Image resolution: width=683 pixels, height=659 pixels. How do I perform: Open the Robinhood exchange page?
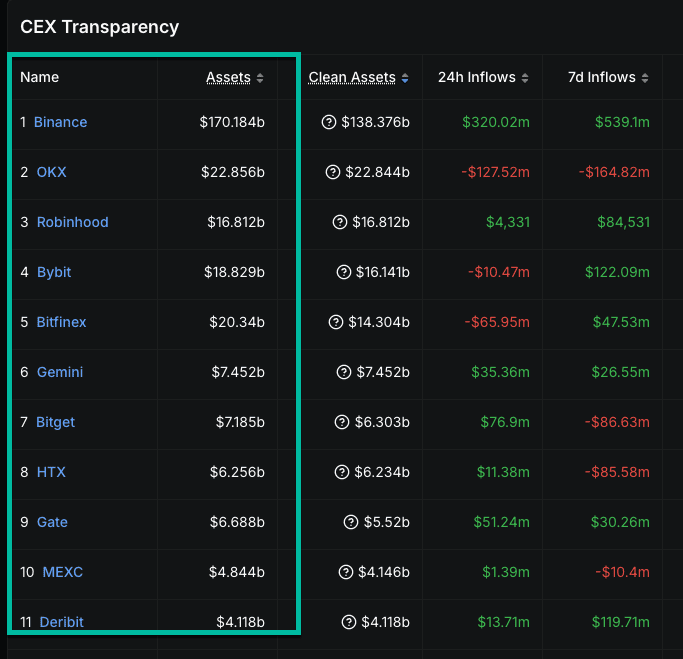click(72, 222)
